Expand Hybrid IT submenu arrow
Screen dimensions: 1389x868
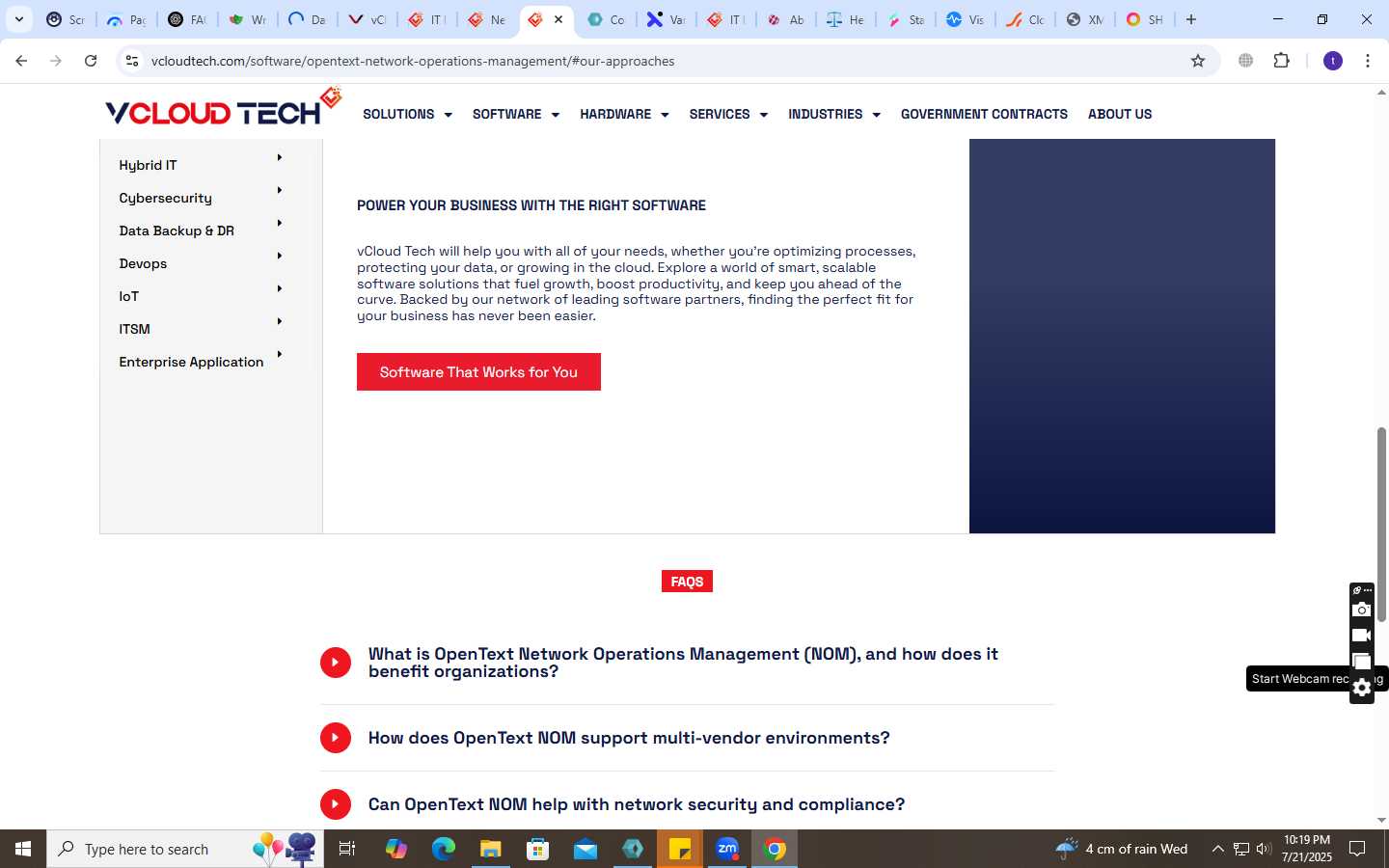point(280,157)
